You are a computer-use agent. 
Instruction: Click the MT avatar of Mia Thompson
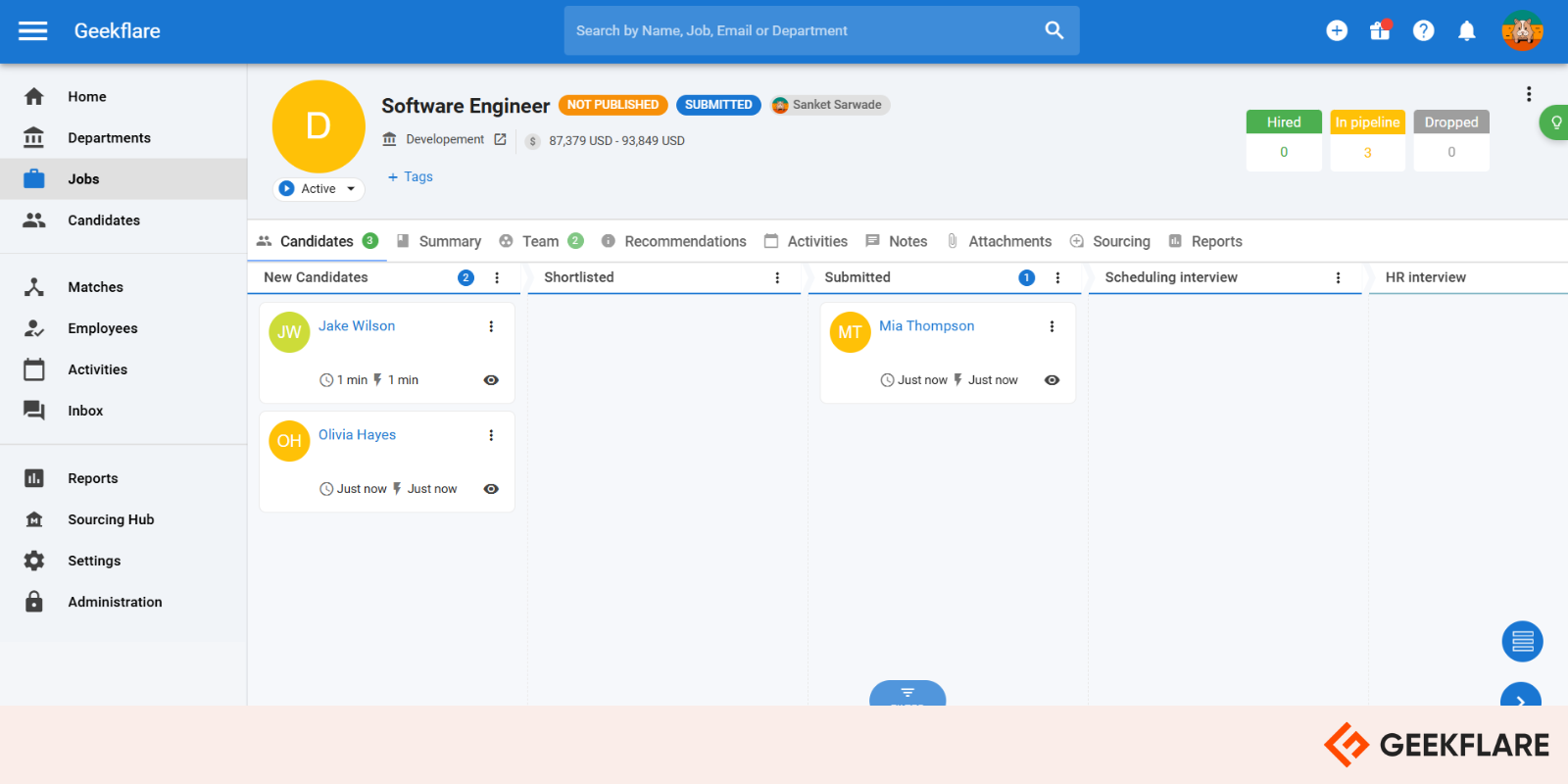[x=850, y=332]
